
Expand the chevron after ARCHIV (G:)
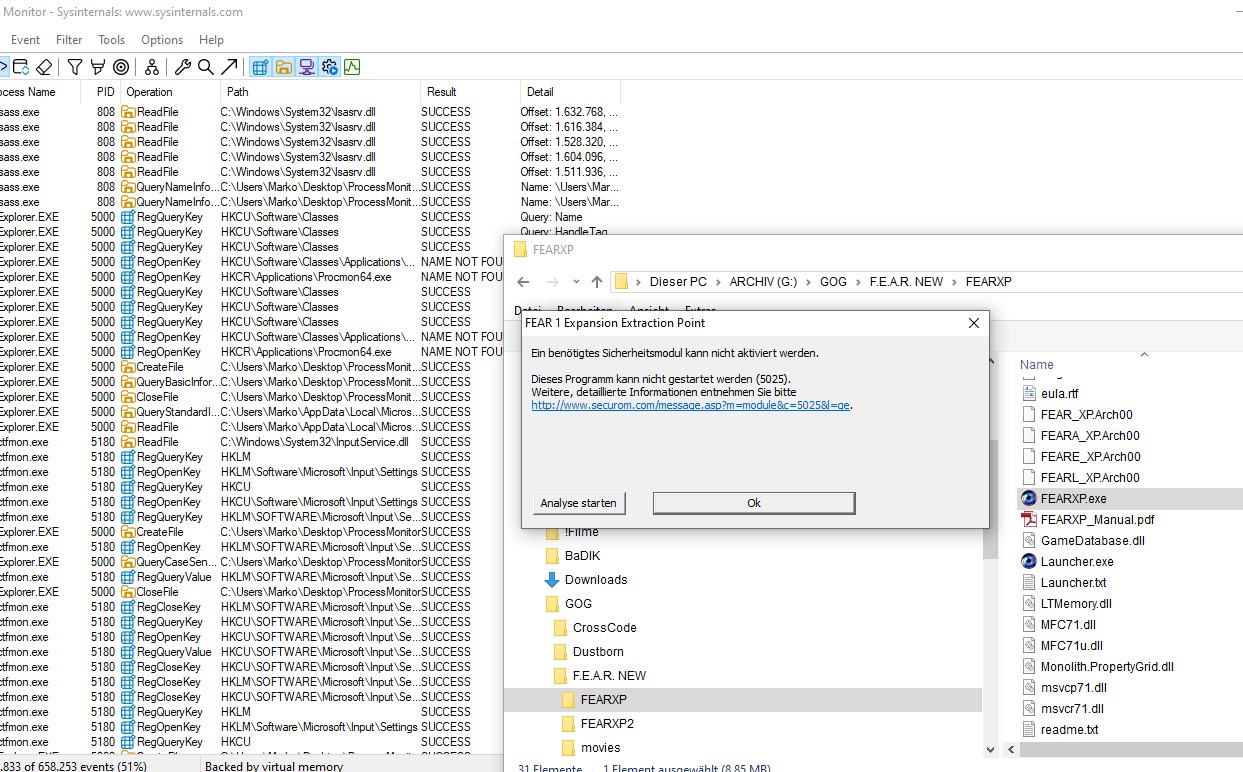(x=808, y=282)
